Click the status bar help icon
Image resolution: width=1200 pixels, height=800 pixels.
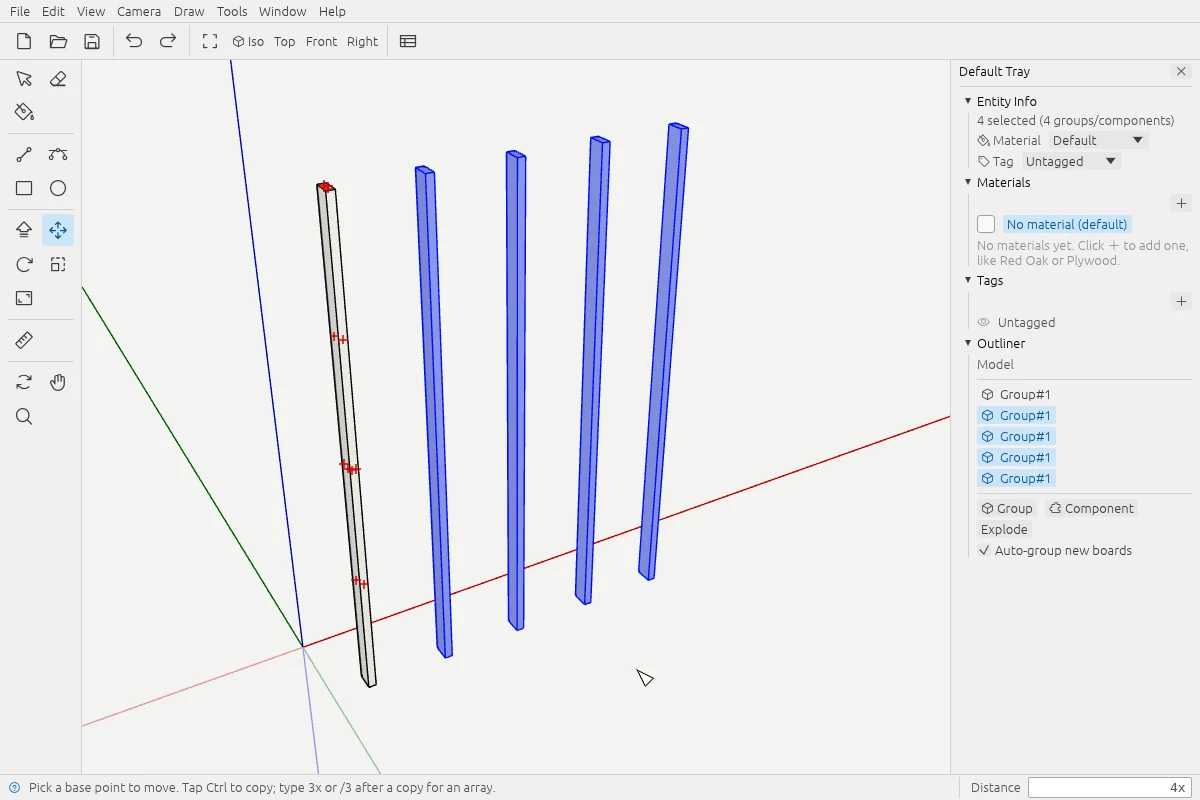pos(14,787)
